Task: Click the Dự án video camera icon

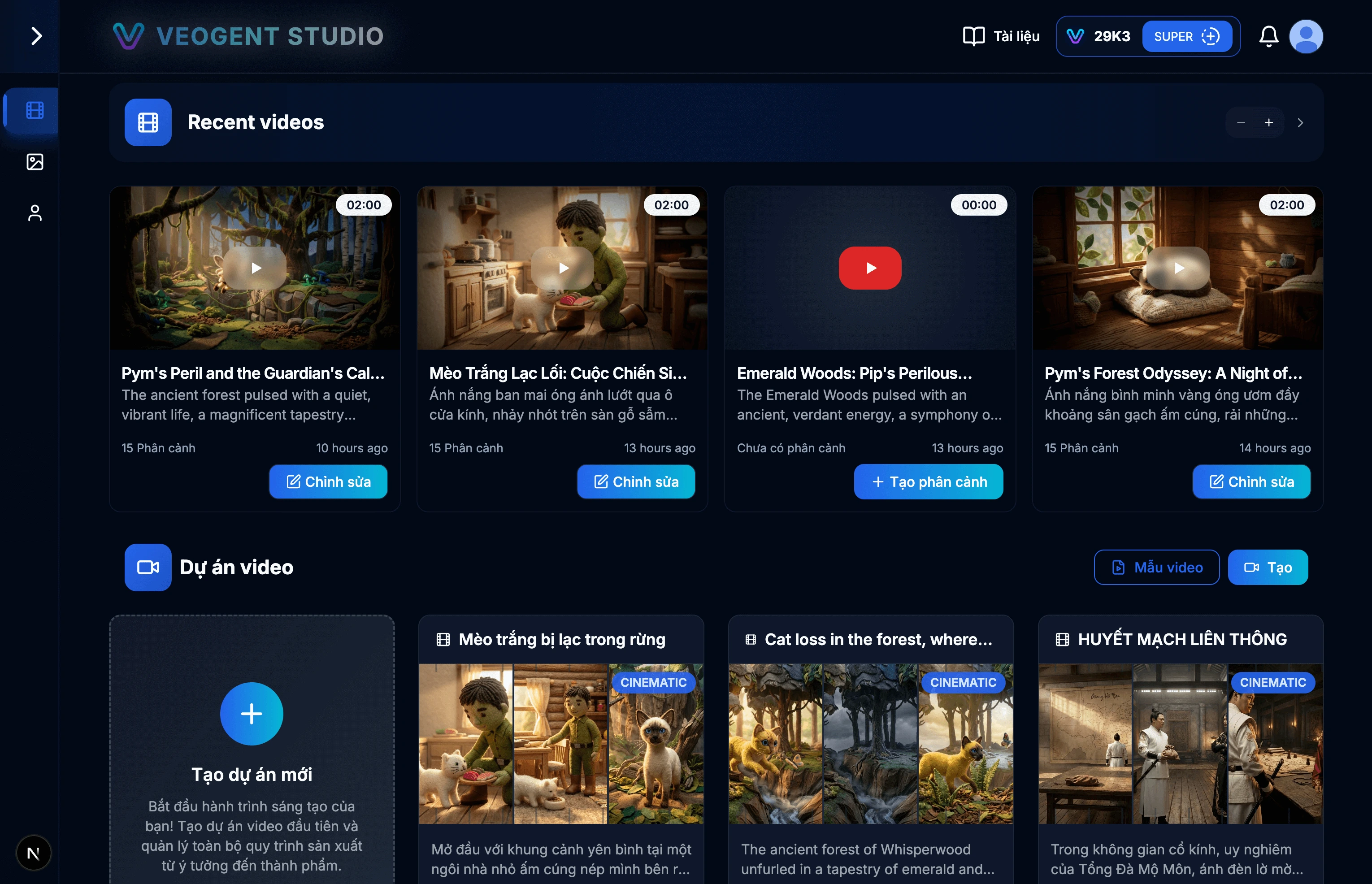Action: (x=148, y=567)
